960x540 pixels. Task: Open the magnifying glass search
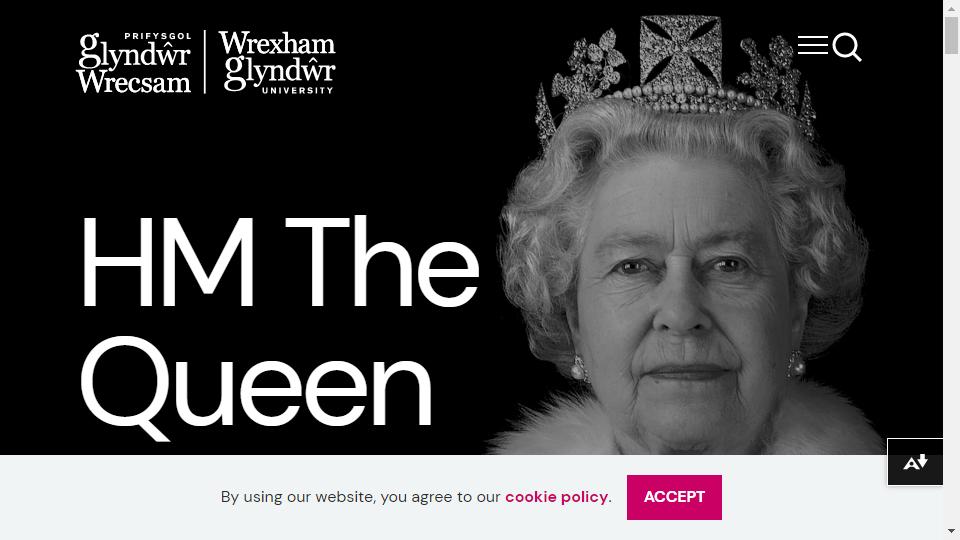pos(847,47)
